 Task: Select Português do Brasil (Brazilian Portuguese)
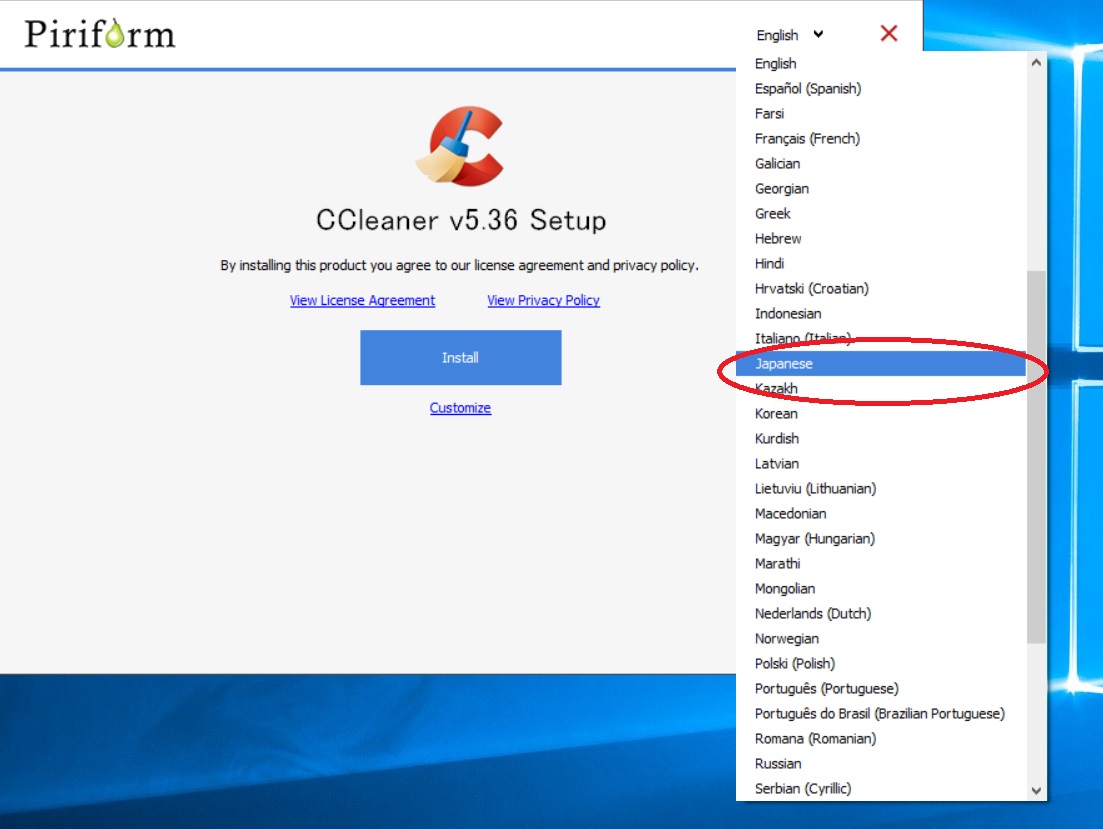[x=881, y=713]
